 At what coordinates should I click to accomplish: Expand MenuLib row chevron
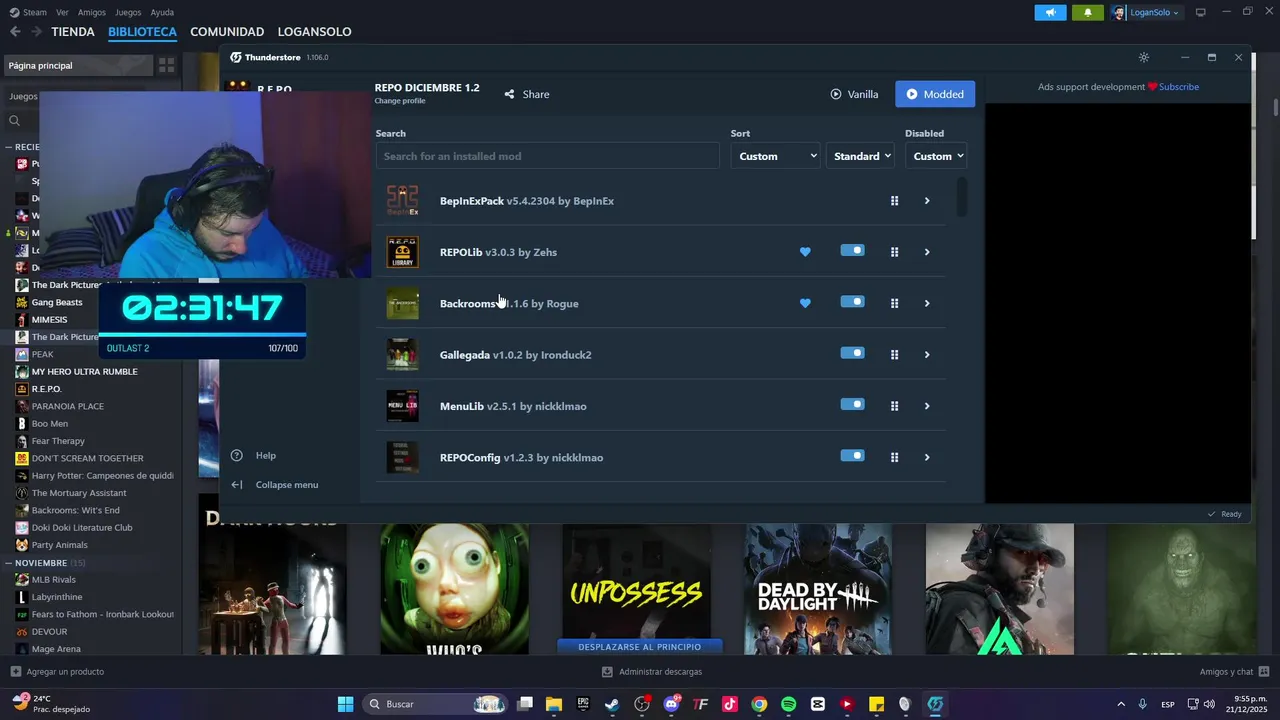(x=927, y=406)
